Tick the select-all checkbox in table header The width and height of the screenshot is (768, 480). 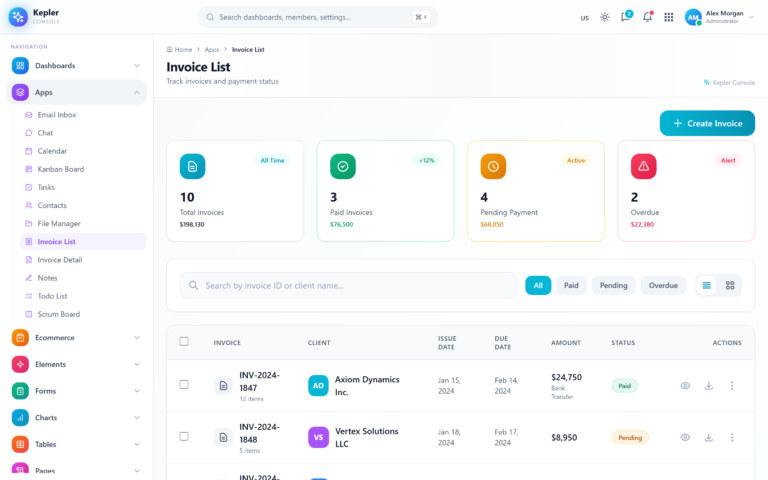pyautogui.click(x=184, y=341)
